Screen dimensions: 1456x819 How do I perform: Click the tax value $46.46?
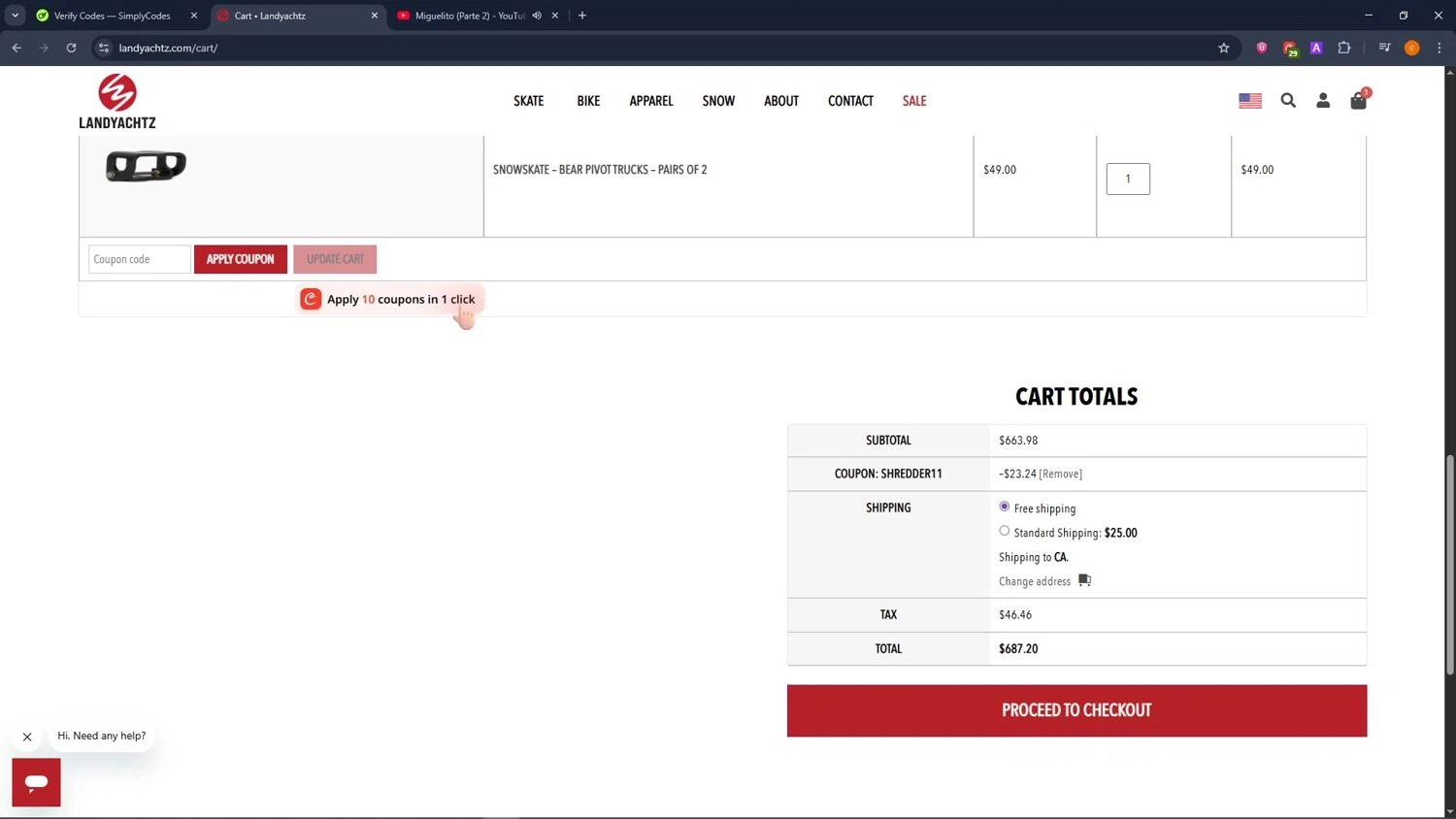pyautogui.click(x=1015, y=615)
